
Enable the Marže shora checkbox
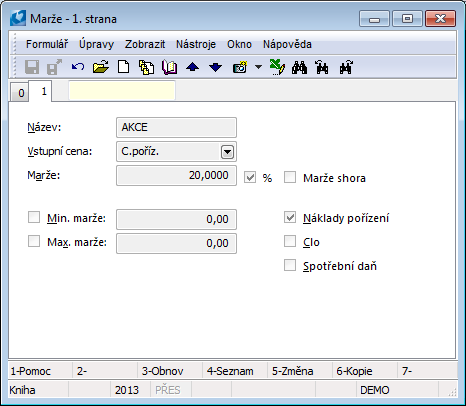pos(290,177)
